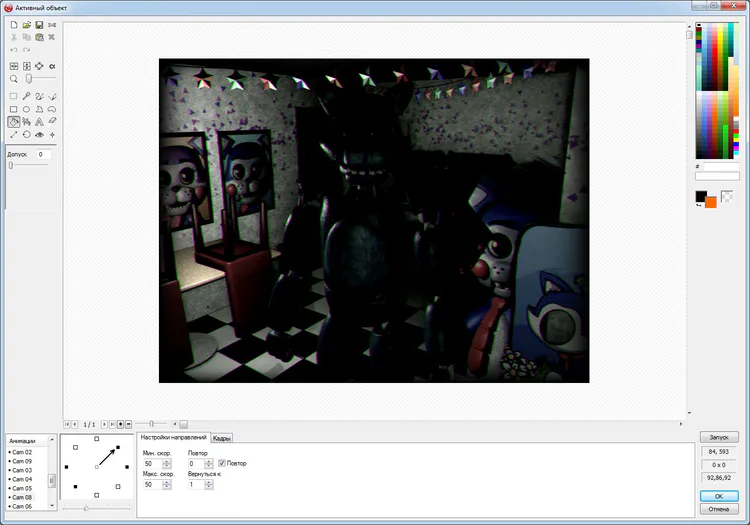Screen dimensions: 750x525
Task: Click the Cut scissors icon
Action: point(14,37)
